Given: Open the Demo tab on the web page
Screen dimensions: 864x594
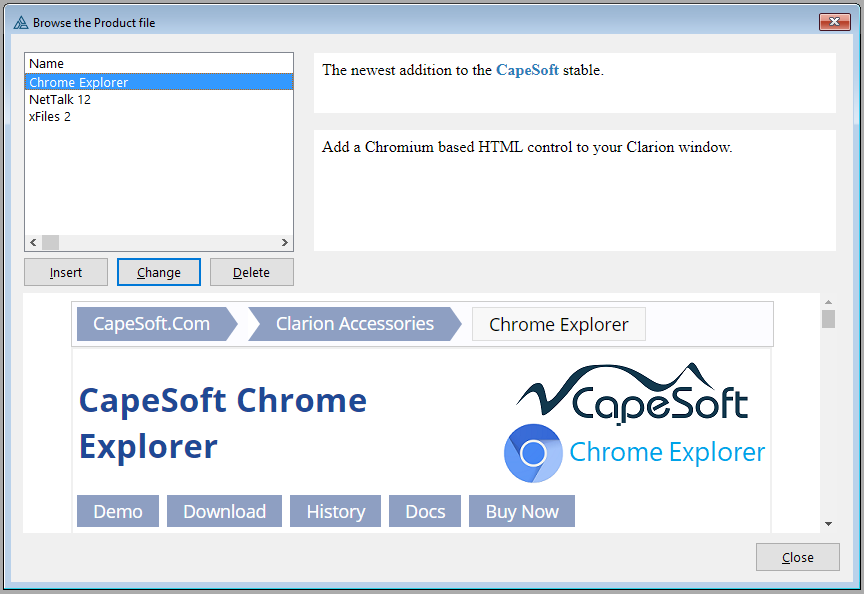Looking at the screenshot, I should (x=118, y=511).
